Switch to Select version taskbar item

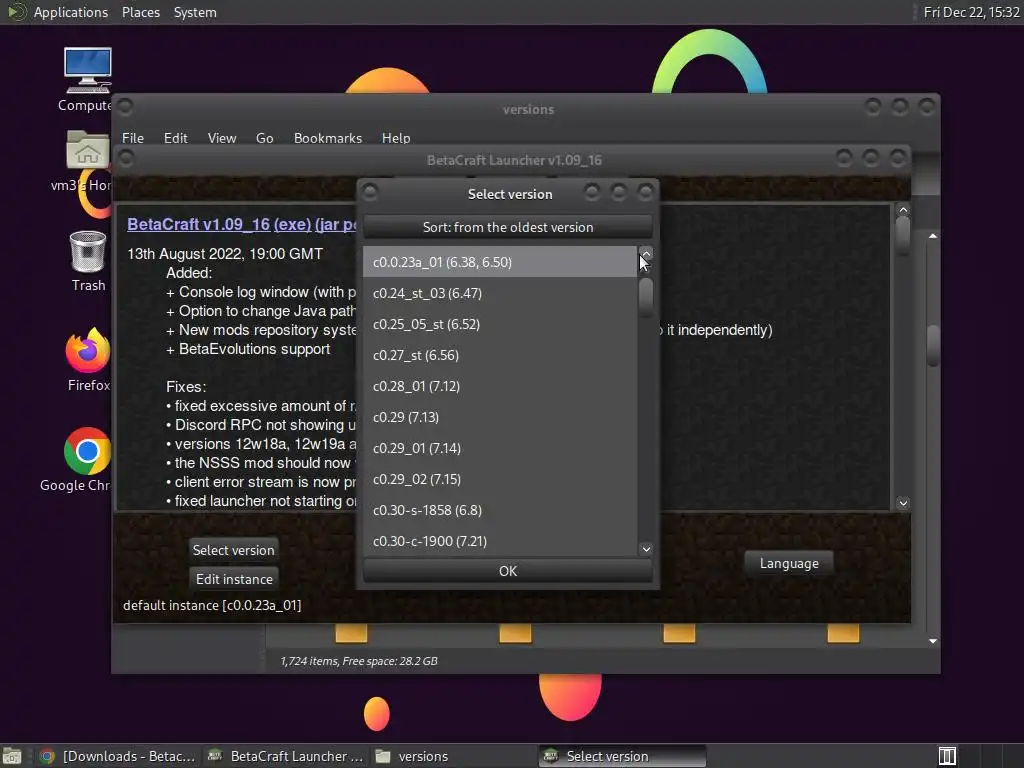(x=622, y=756)
